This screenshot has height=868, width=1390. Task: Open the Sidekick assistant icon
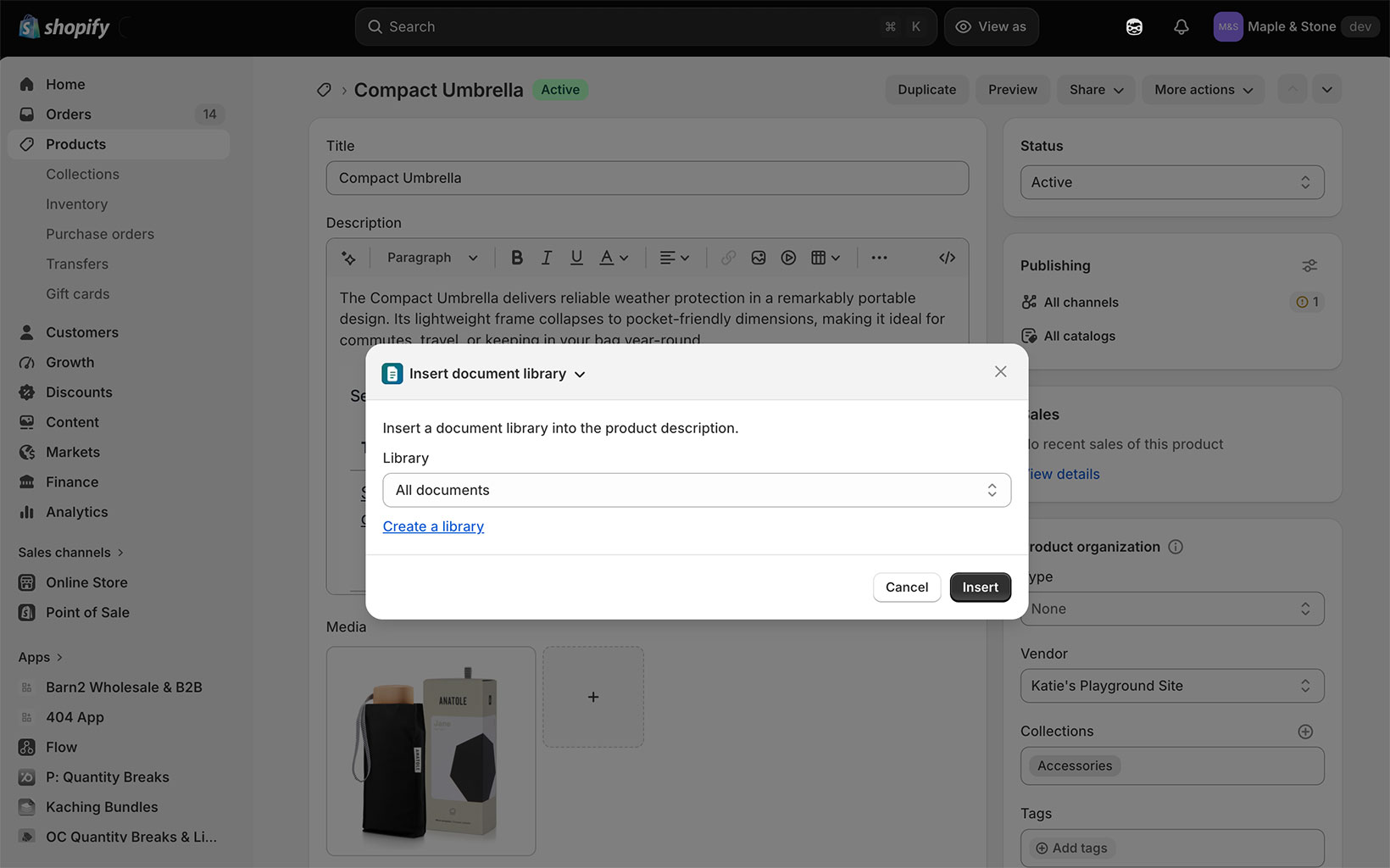point(1134,27)
